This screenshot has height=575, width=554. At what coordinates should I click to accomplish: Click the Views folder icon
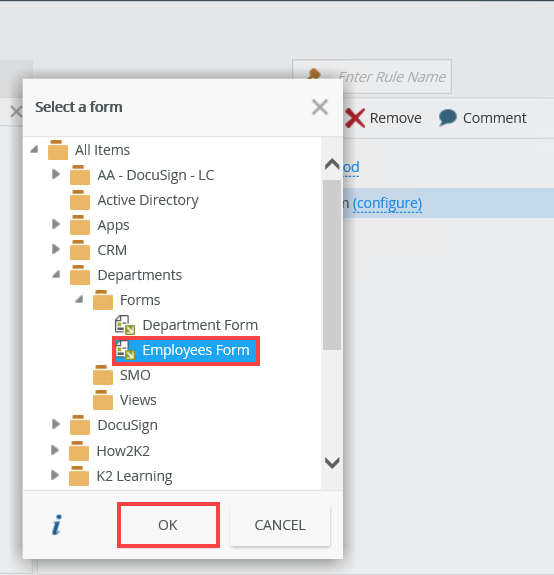tap(103, 400)
